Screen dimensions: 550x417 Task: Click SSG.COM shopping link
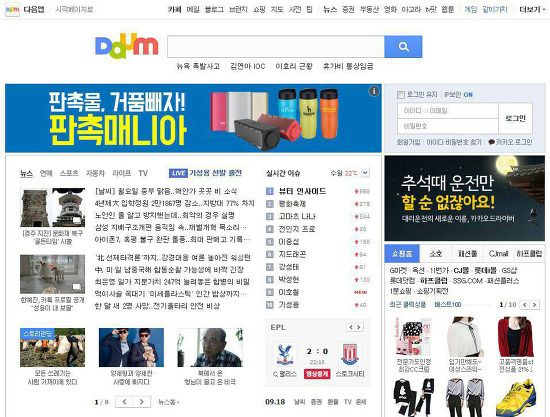click(468, 281)
